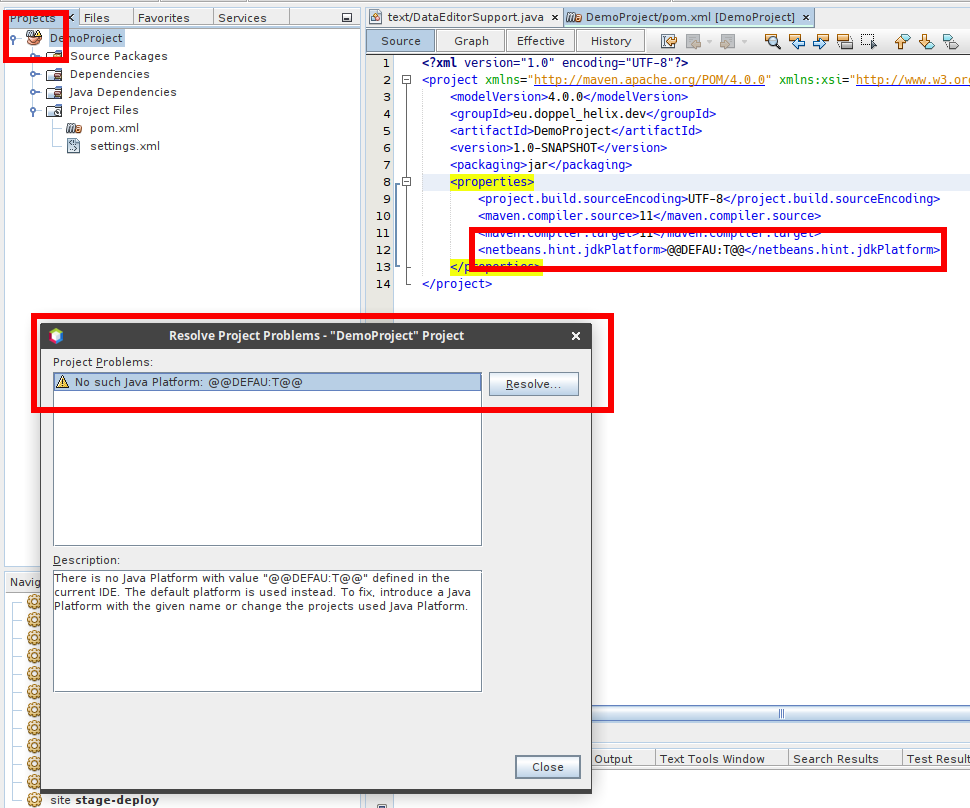Open the Graph view of pom.xml
Image resolution: width=970 pixels, height=808 pixels.
coord(471,41)
